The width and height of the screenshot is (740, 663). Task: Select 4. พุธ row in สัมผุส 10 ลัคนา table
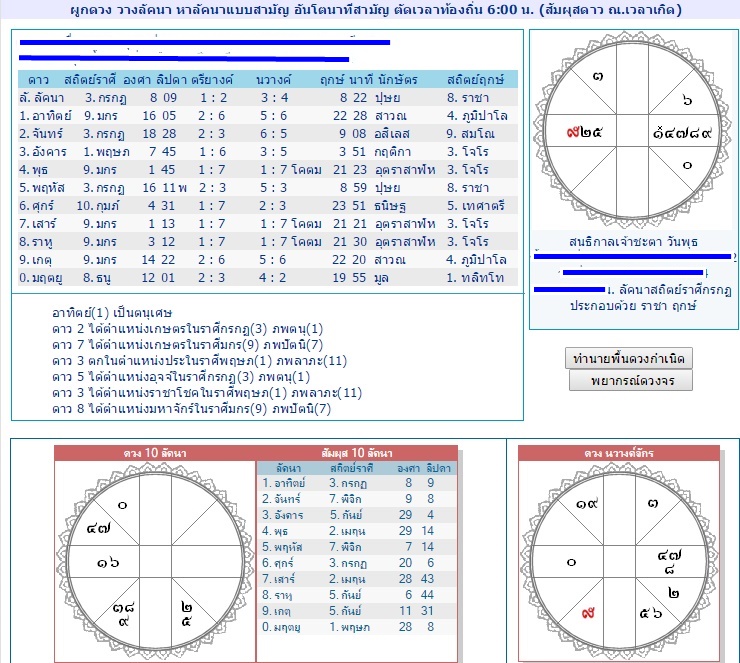pos(357,531)
